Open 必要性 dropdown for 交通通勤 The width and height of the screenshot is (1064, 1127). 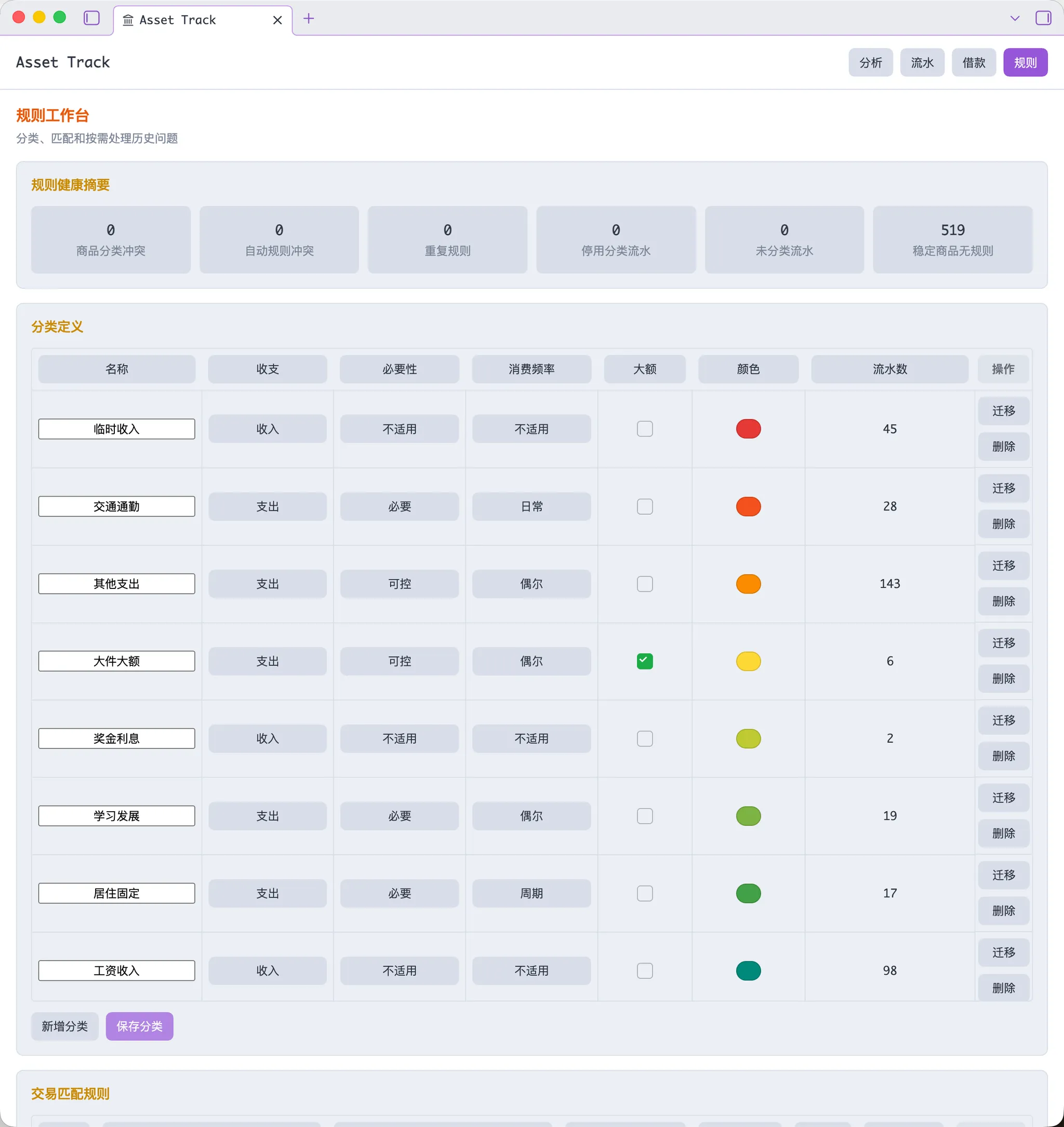click(400, 506)
